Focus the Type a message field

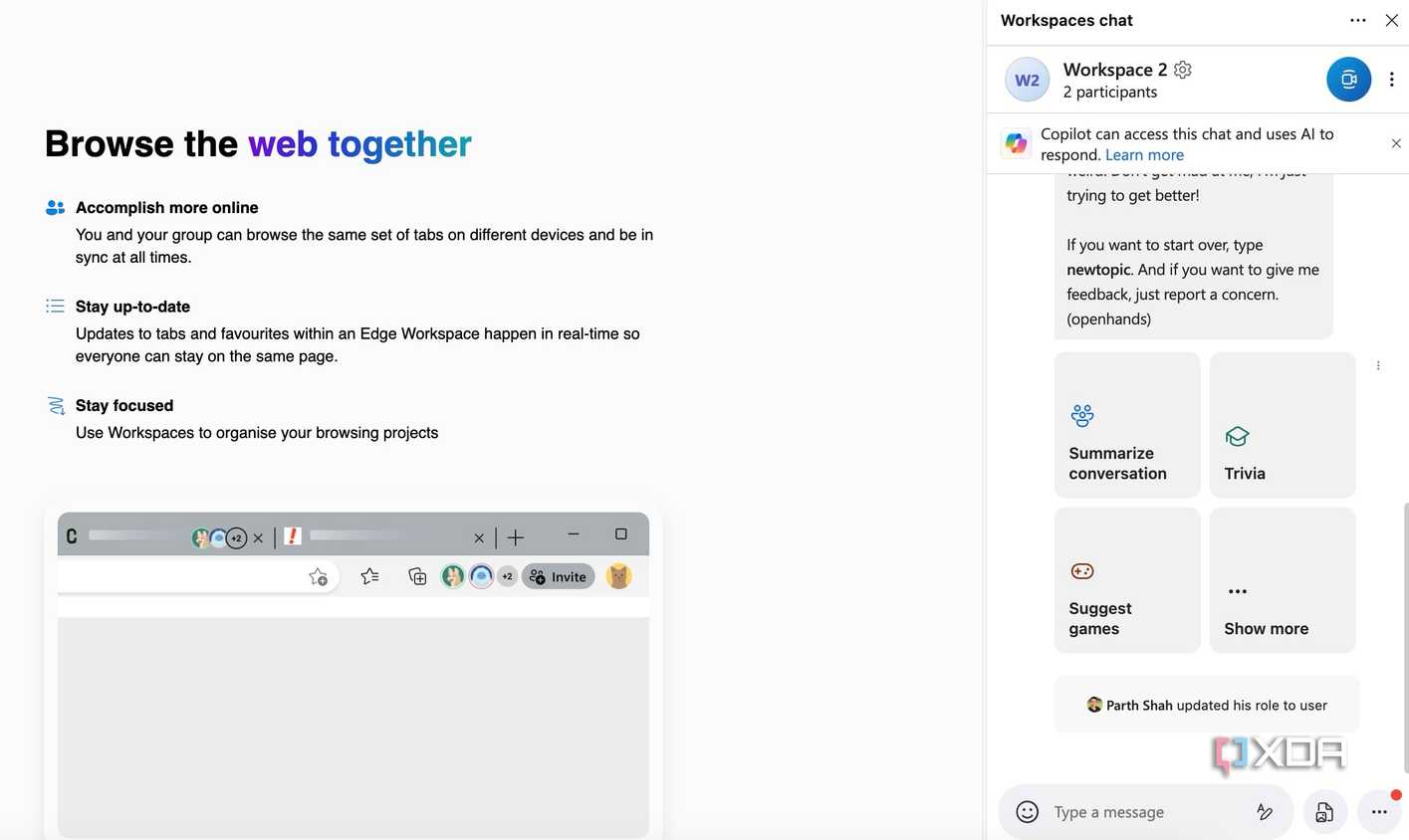(x=1145, y=812)
